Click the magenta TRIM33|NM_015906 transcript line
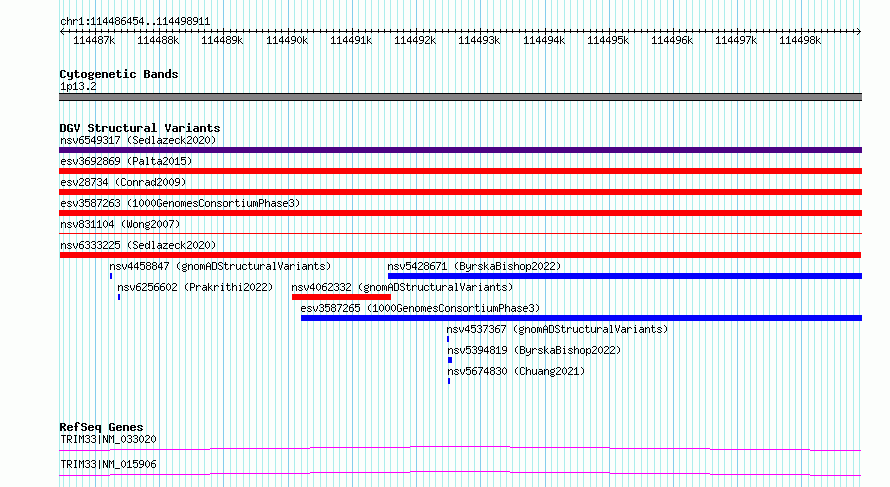Image resolution: width=890 pixels, height=487 pixels. point(460,473)
